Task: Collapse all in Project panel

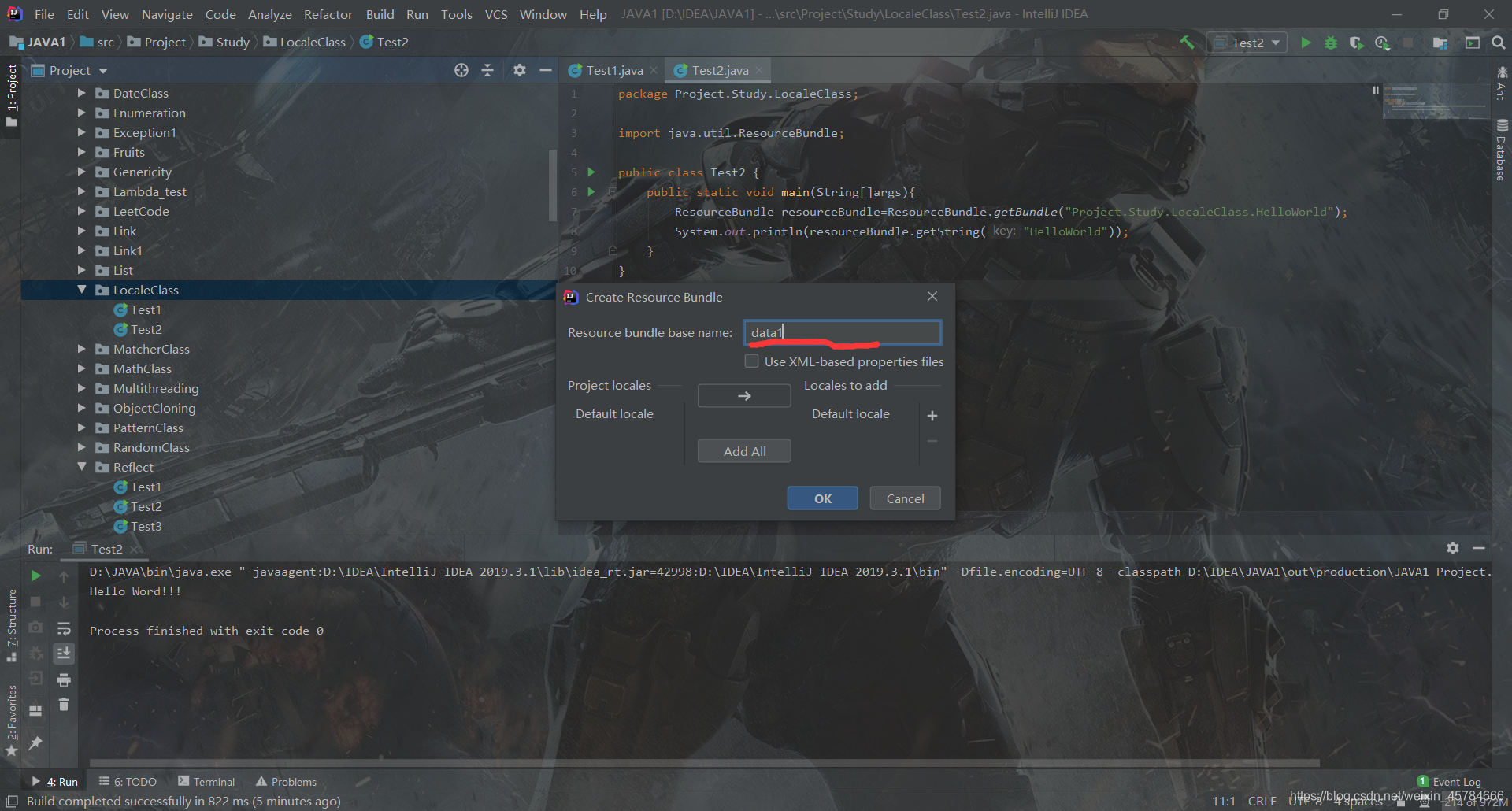Action: tap(487, 70)
